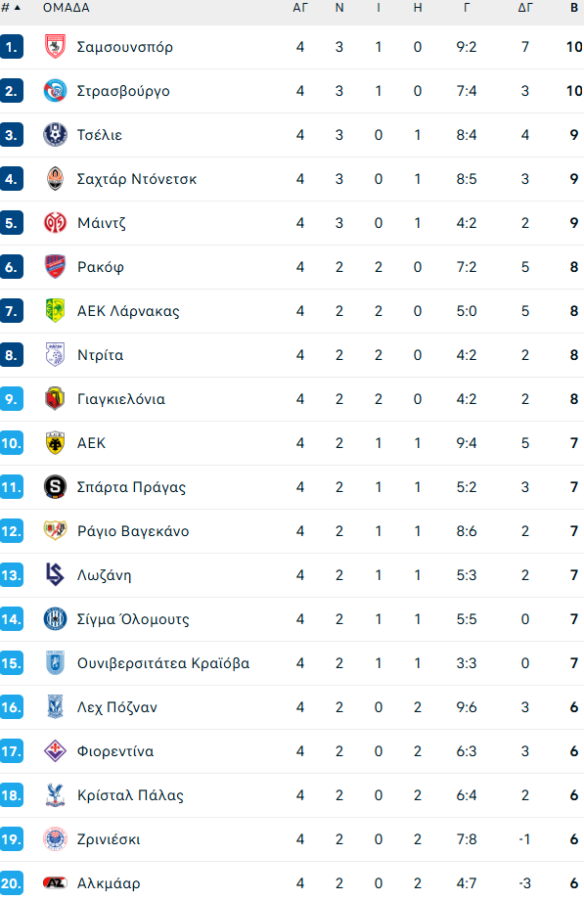Click the Σαμσουνσπόρ team crest

[55, 46]
